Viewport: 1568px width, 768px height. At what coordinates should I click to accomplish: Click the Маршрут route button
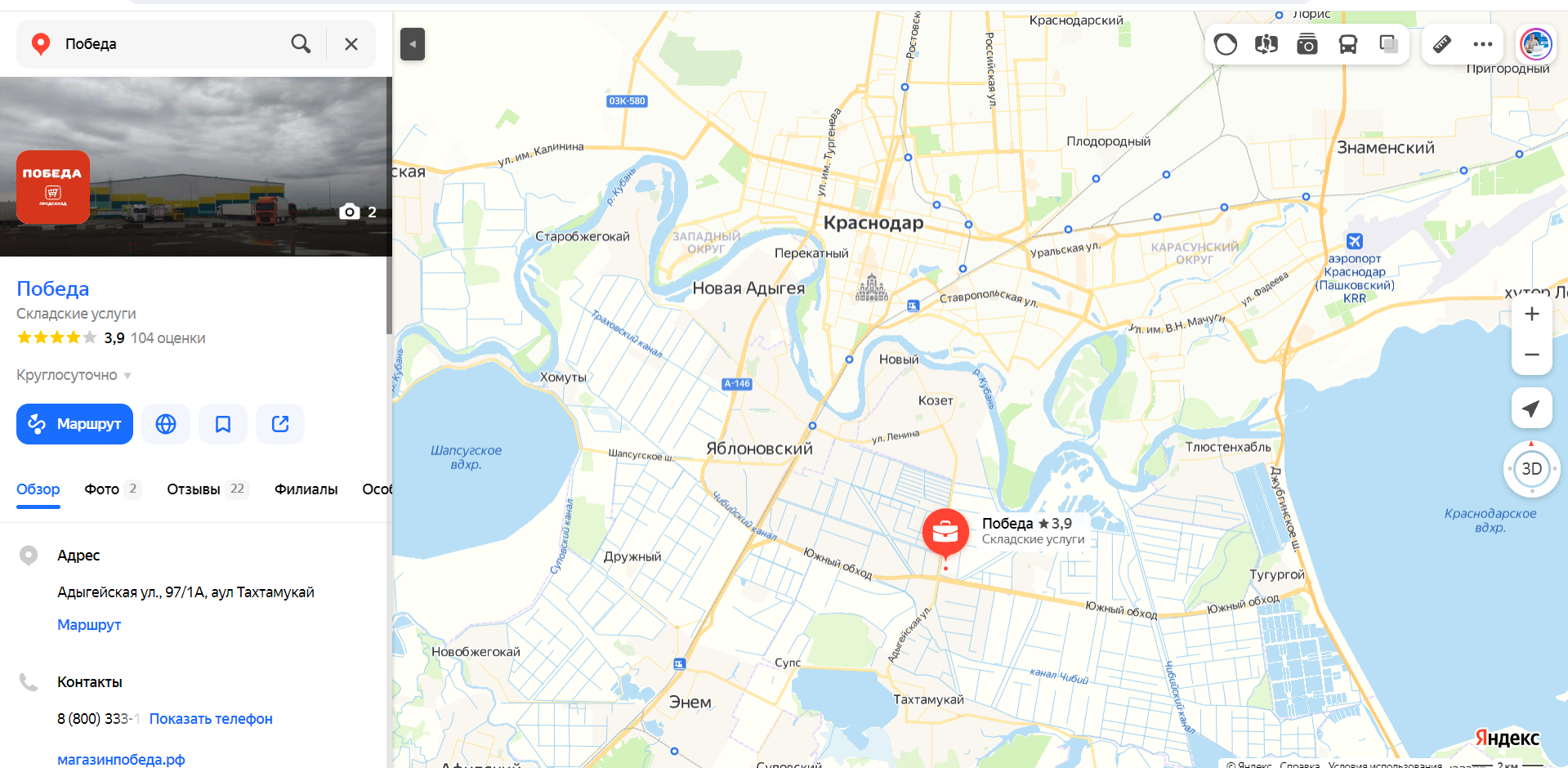tap(74, 424)
